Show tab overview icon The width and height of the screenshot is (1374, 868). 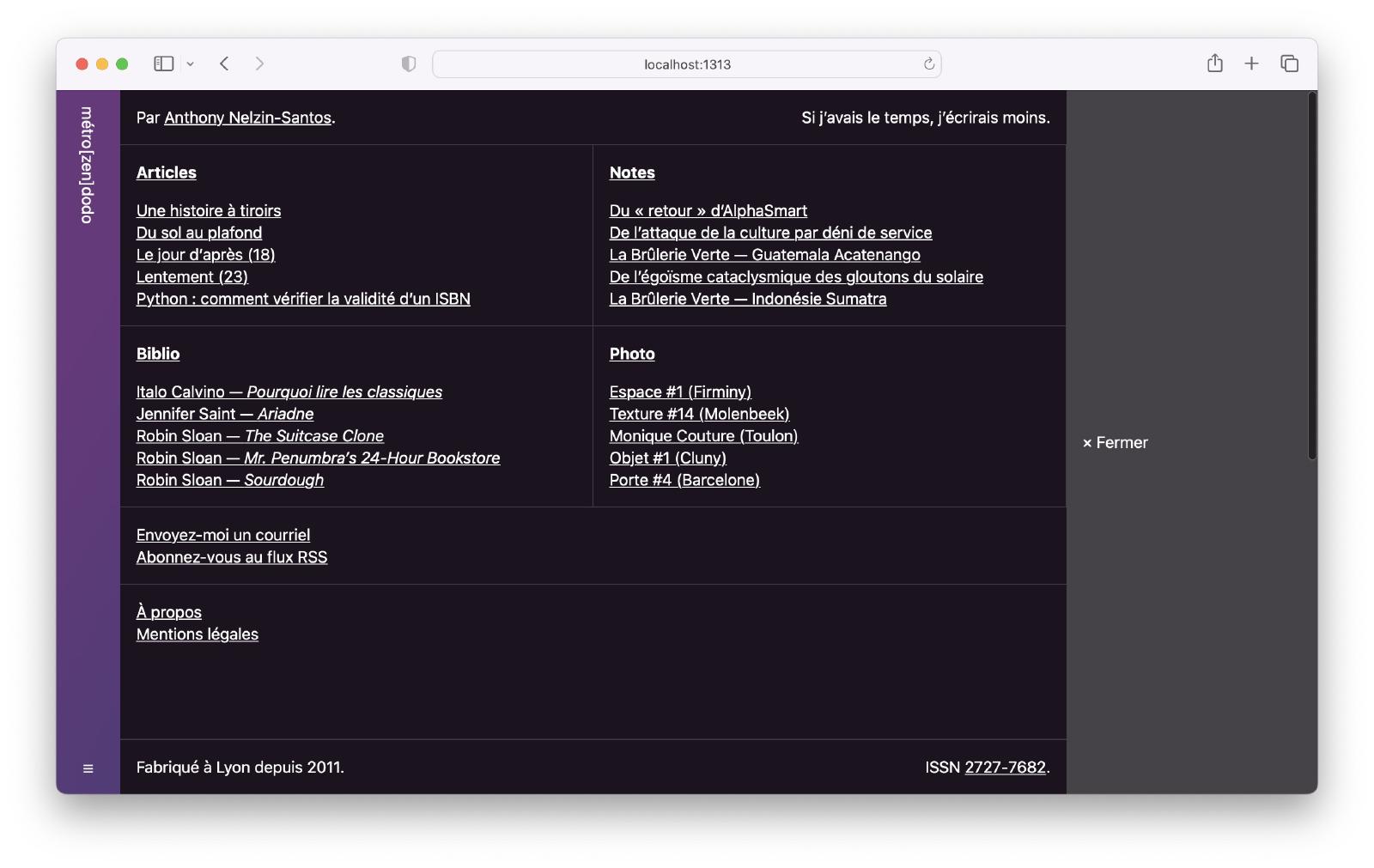point(1289,64)
